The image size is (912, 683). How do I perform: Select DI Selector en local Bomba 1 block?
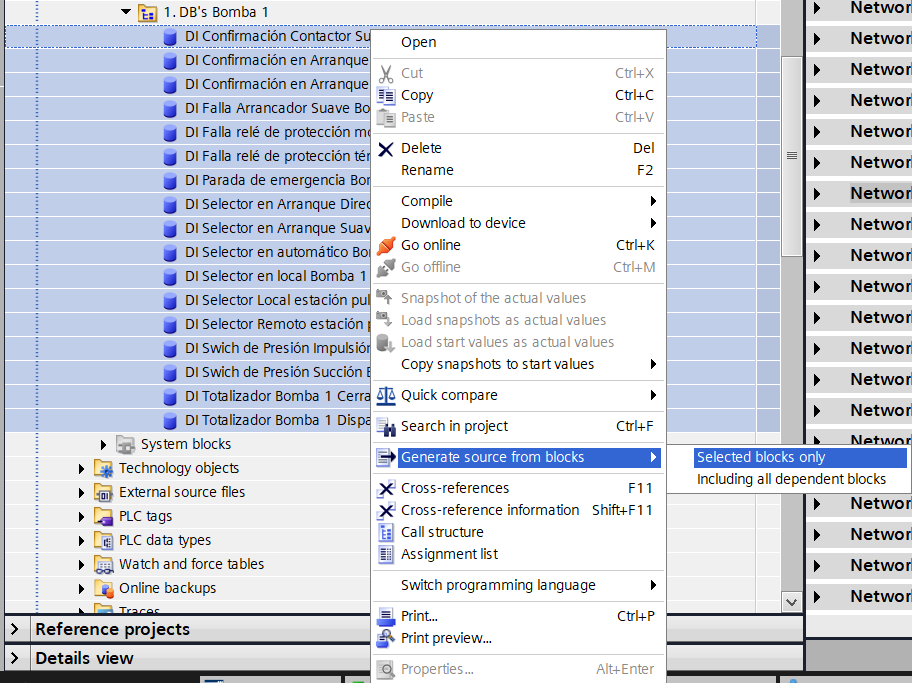tap(275, 277)
